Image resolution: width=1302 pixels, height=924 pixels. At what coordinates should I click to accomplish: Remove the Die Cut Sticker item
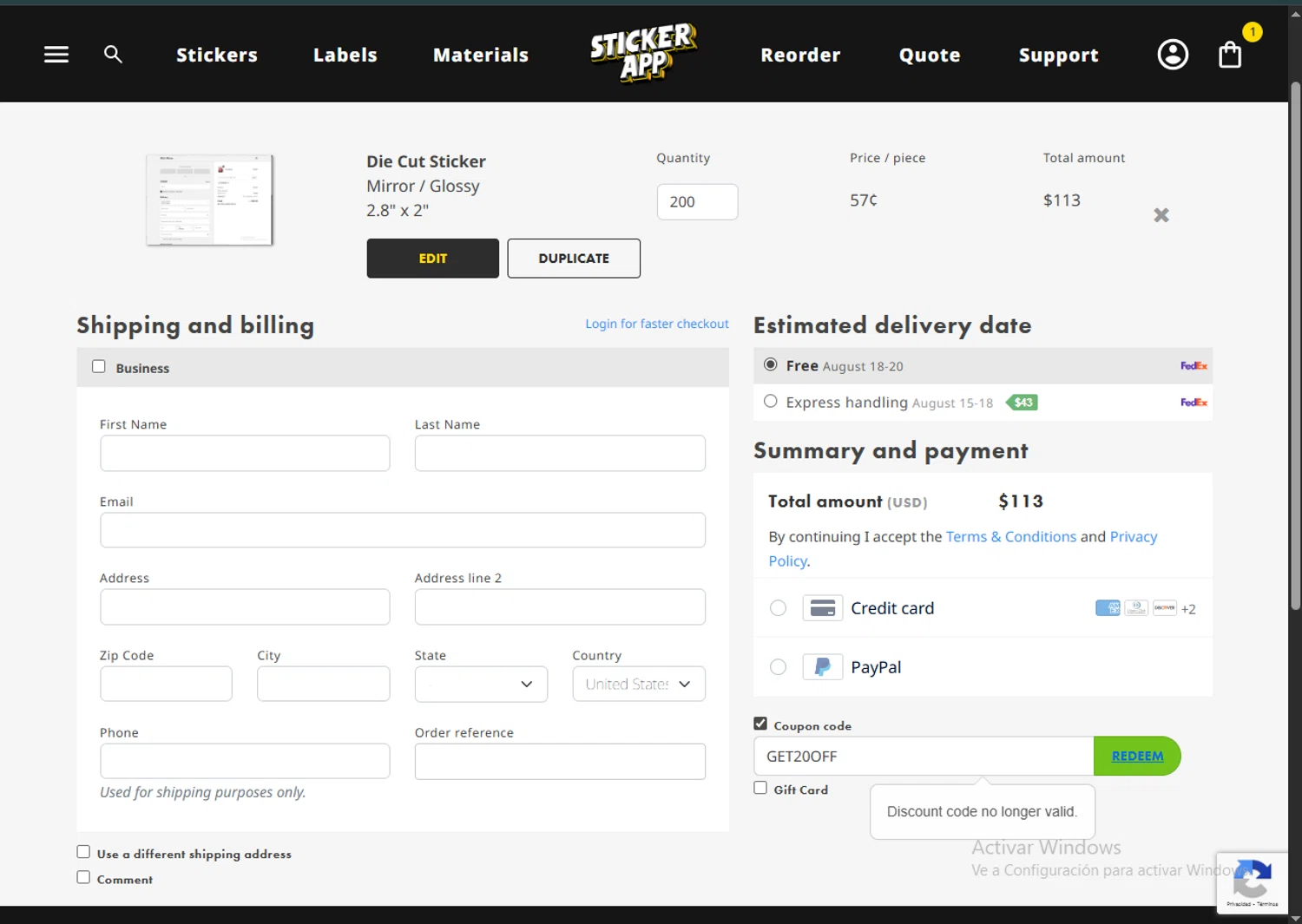pyautogui.click(x=1161, y=215)
